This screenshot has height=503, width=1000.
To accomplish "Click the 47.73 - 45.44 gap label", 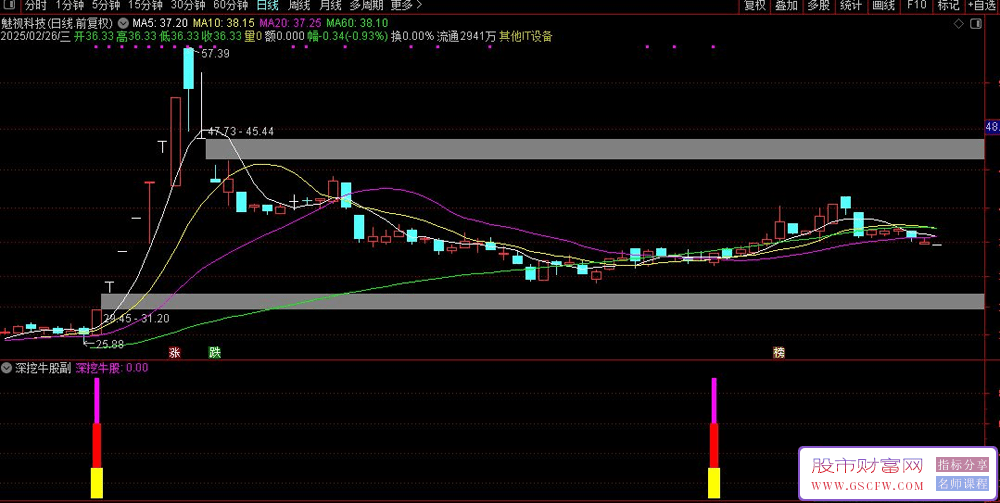I will point(241,131).
